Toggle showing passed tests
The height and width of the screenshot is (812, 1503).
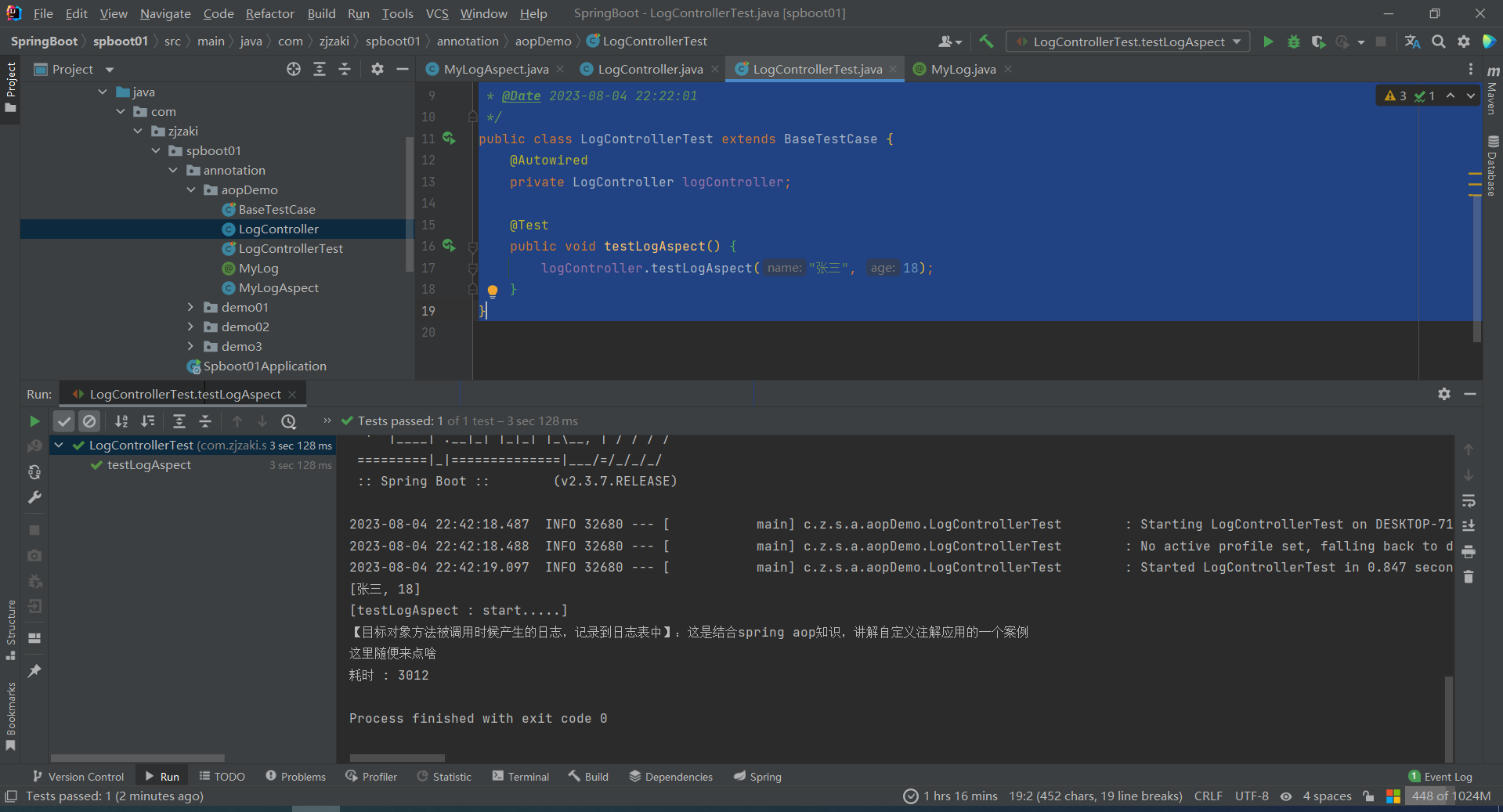64,421
